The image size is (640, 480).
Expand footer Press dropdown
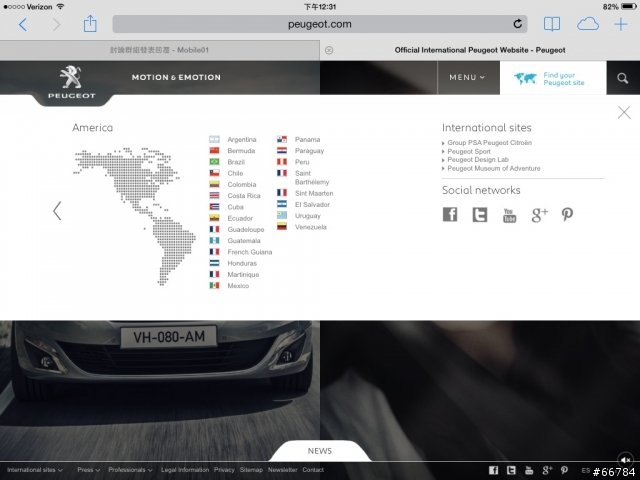(89, 470)
